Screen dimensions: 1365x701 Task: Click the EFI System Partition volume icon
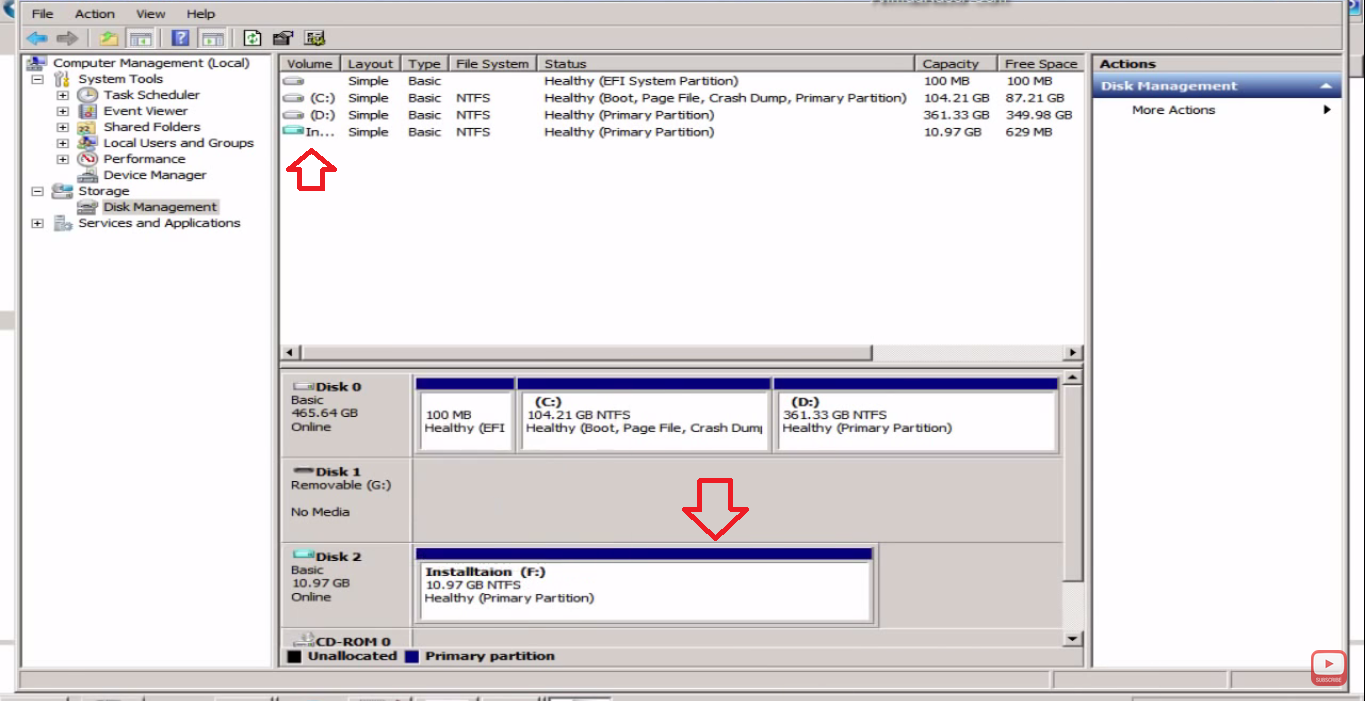[293, 81]
